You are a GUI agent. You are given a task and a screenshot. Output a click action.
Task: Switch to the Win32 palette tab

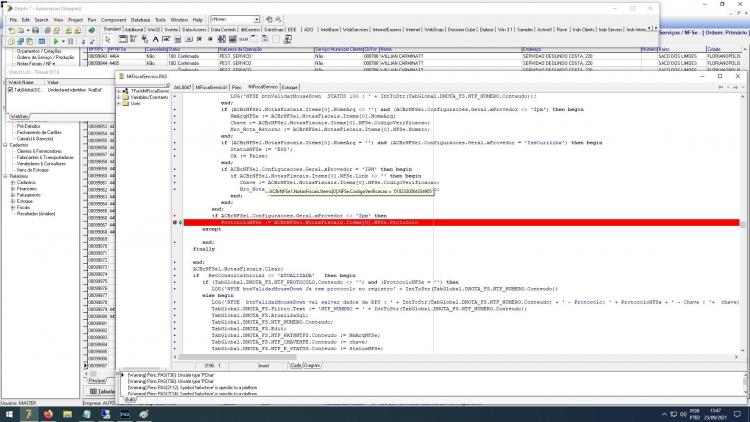pos(154,30)
